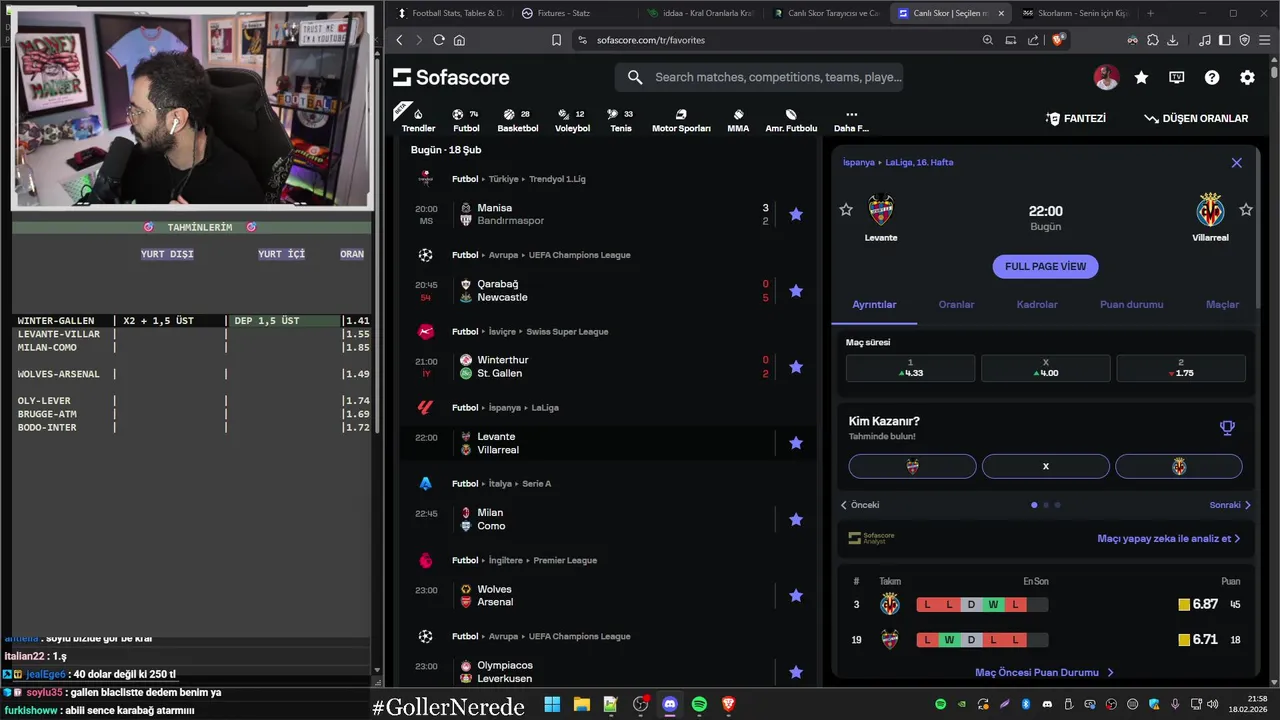
Task: Go to the Önceki card
Action: point(860,505)
